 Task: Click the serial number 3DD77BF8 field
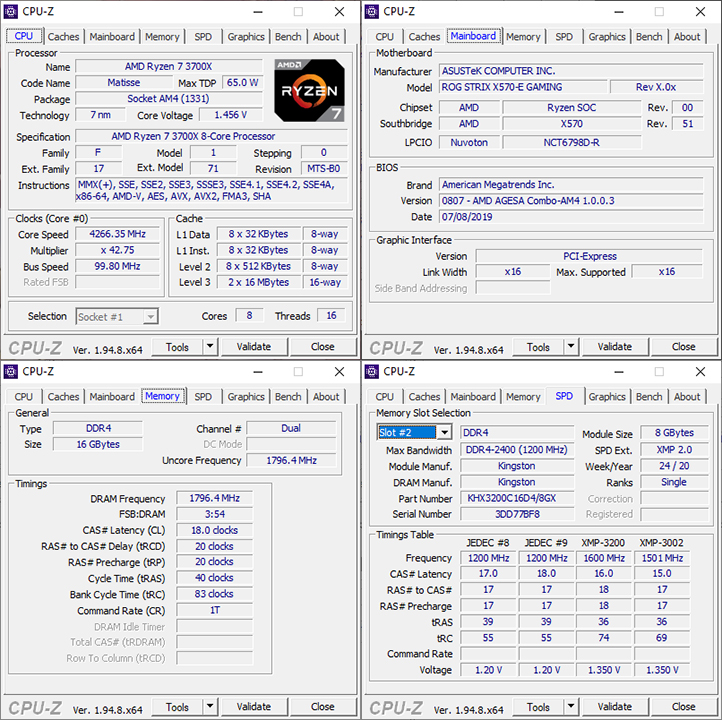click(517, 514)
